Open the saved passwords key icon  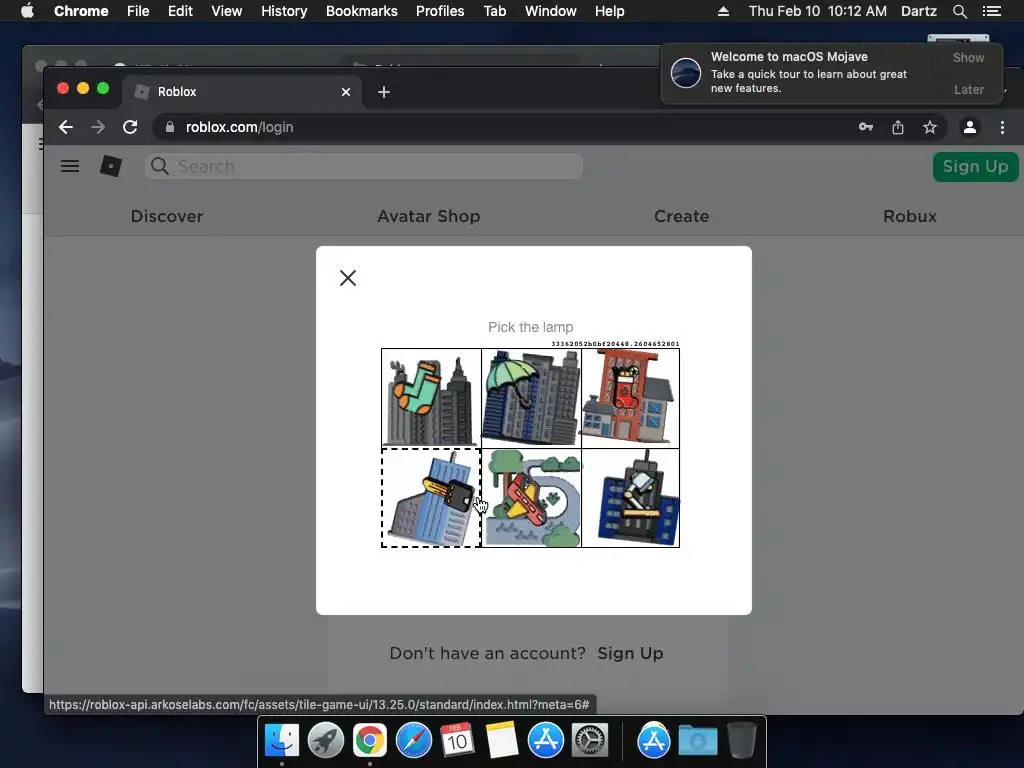click(866, 127)
